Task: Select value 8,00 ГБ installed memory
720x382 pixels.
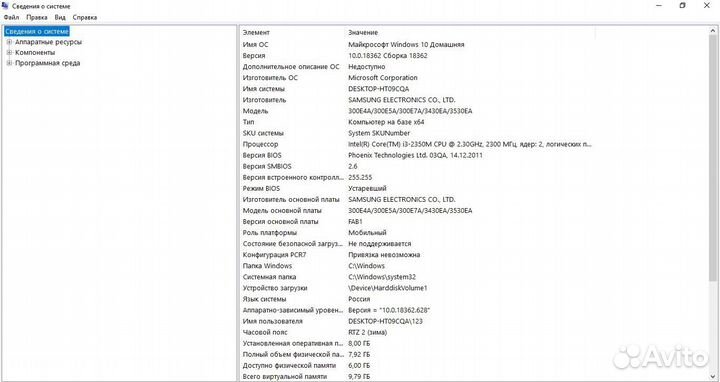Action: pyautogui.click(x=359, y=343)
